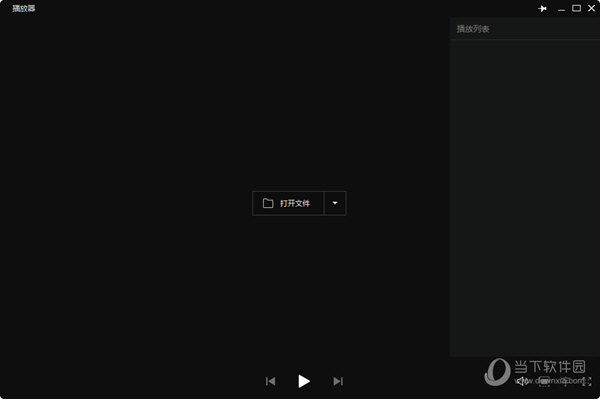Open a file via 打开文件 button
Viewport: 600px width, 399px height.
[x=288, y=203]
